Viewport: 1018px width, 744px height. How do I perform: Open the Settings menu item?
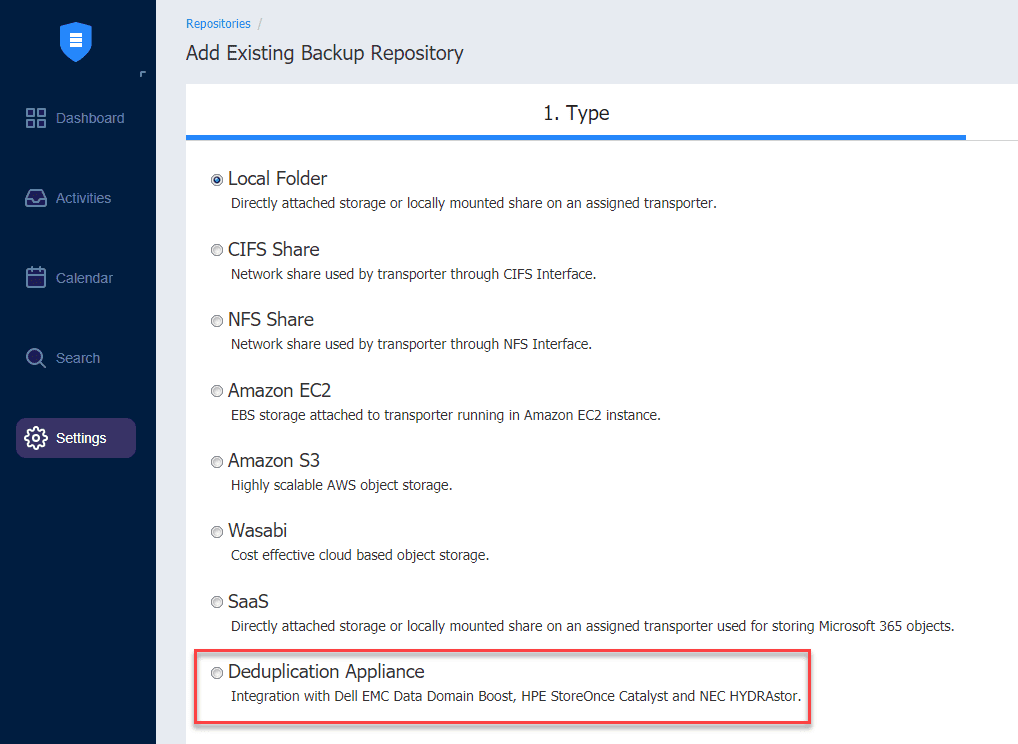[x=76, y=438]
